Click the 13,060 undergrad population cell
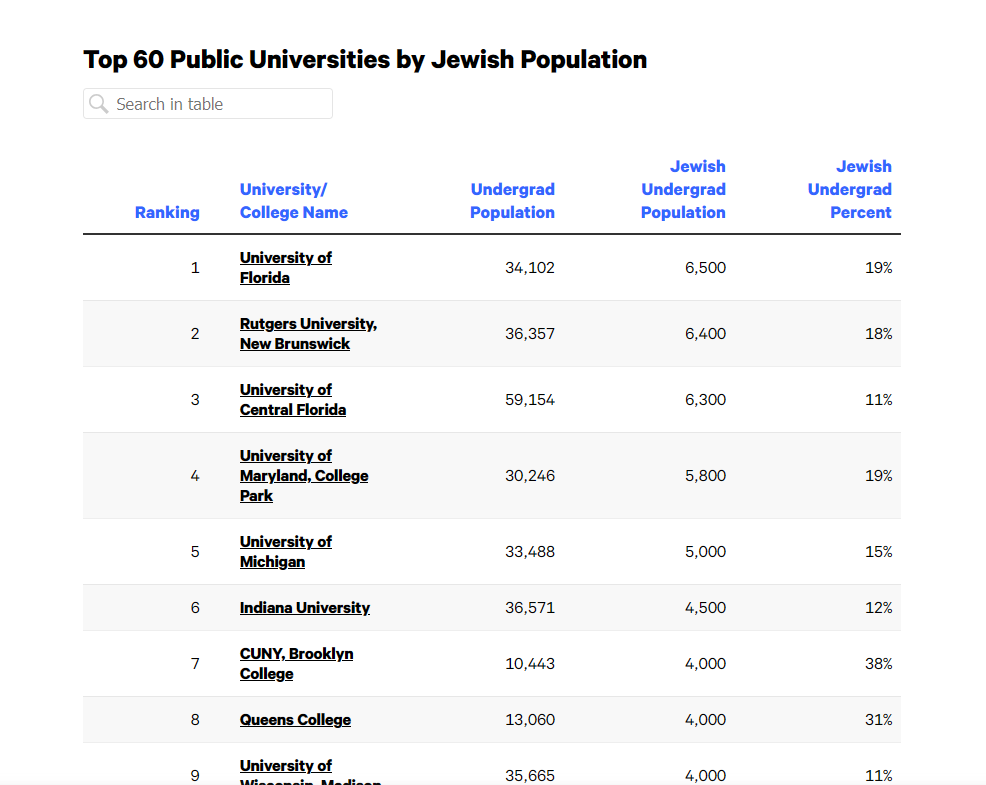986x785 pixels. 530,720
